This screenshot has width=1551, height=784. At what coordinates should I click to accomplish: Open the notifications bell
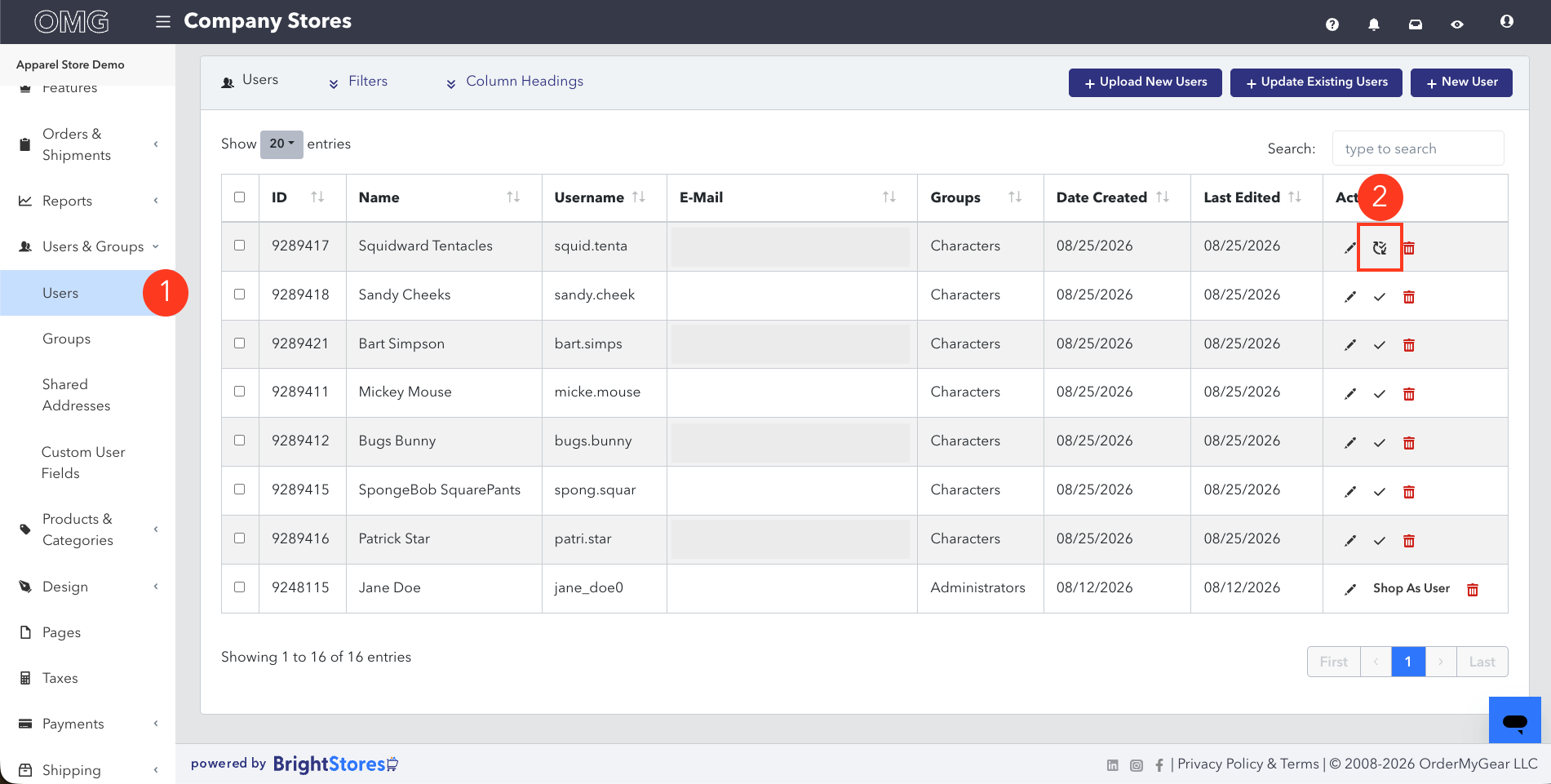[1374, 24]
